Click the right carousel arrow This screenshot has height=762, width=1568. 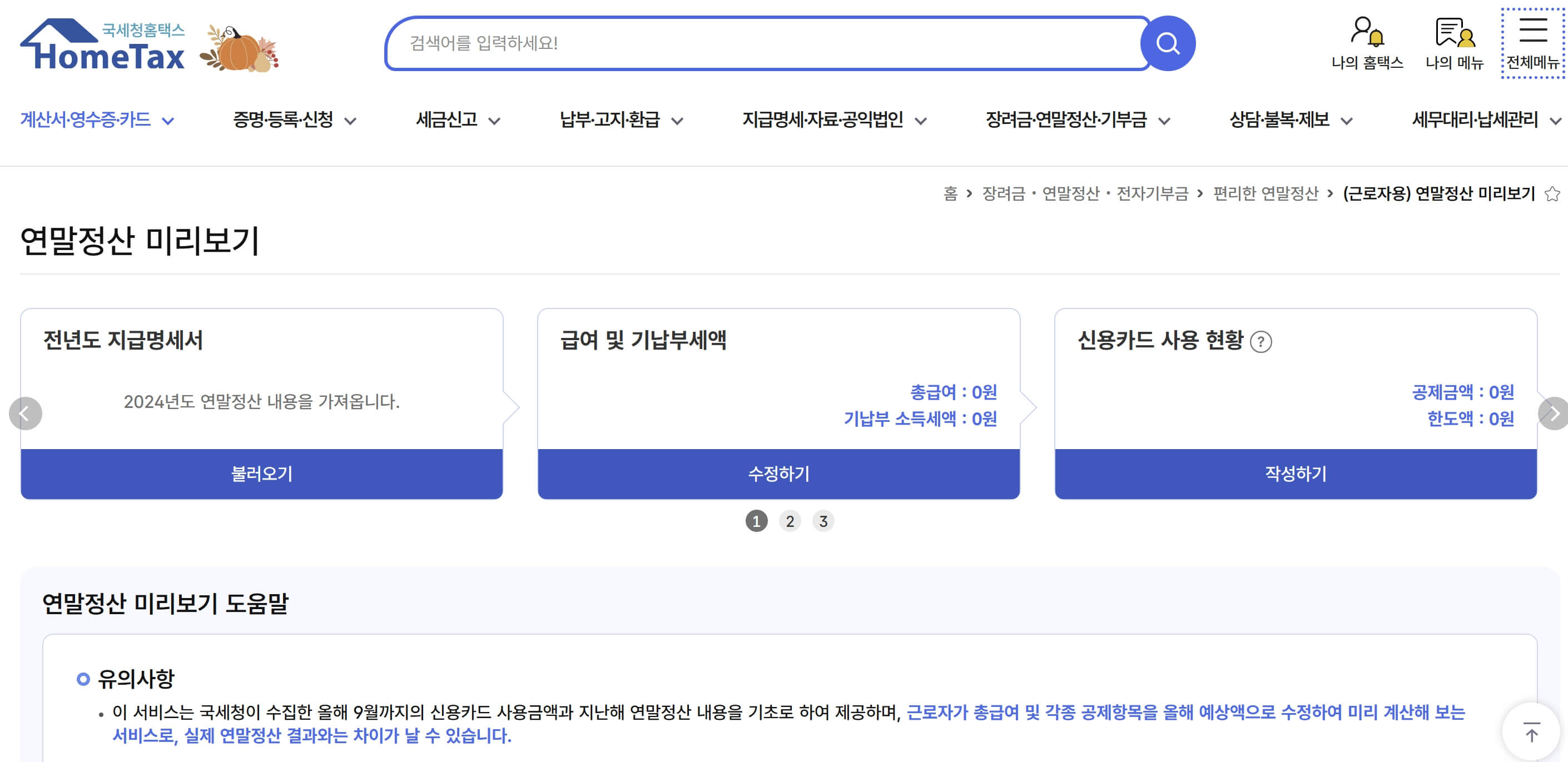coord(1556,414)
